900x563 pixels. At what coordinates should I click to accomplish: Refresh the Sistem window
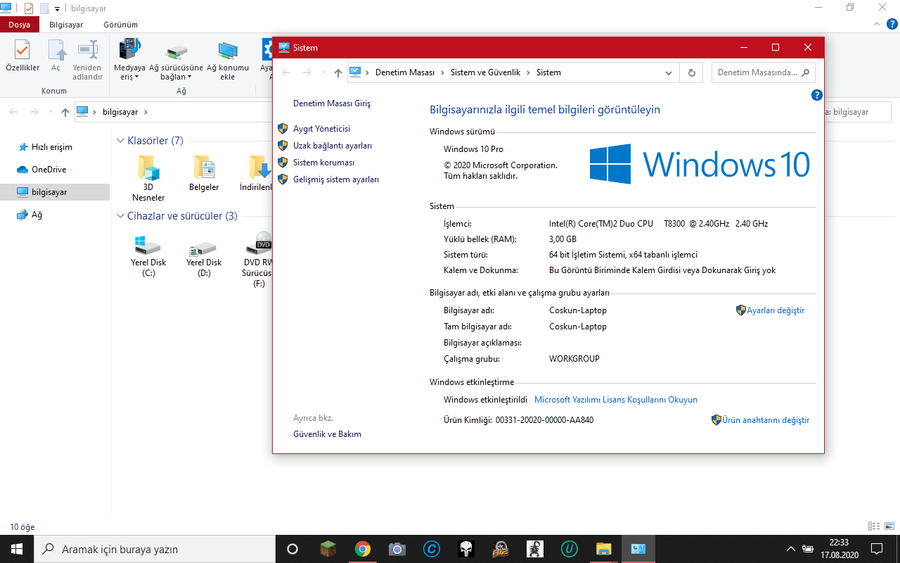[692, 73]
